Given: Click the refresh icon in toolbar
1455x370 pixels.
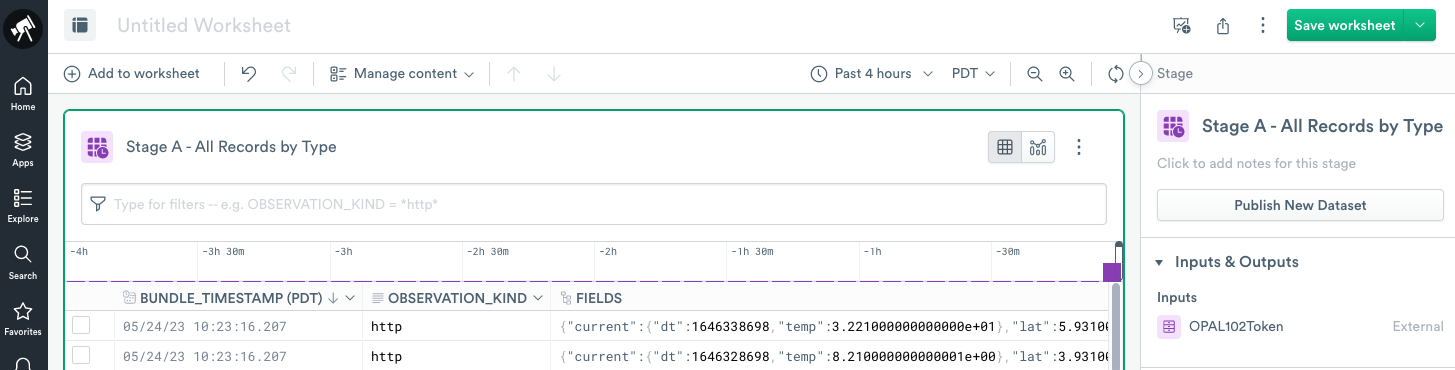Looking at the screenshot, I should [x=1116, y=74].
